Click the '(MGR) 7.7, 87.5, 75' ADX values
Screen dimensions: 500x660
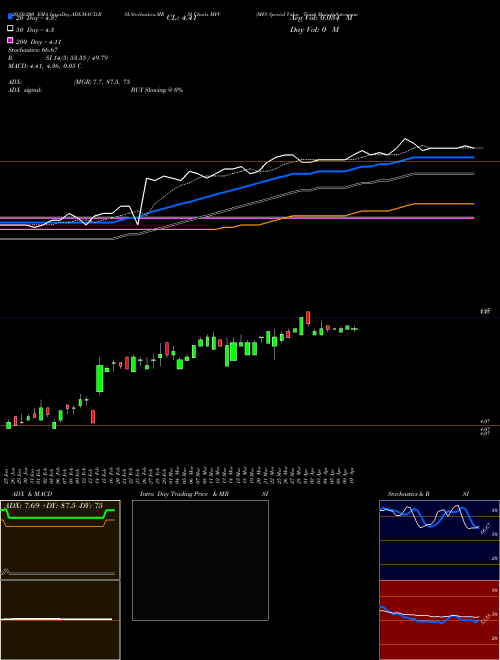tap(102, 82)
